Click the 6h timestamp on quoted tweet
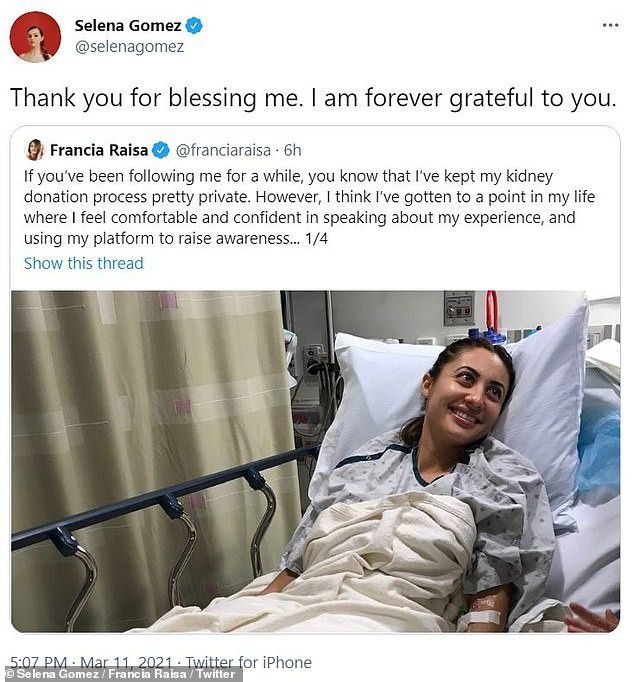Screen dimensions: 634x682 coord(292,151)
